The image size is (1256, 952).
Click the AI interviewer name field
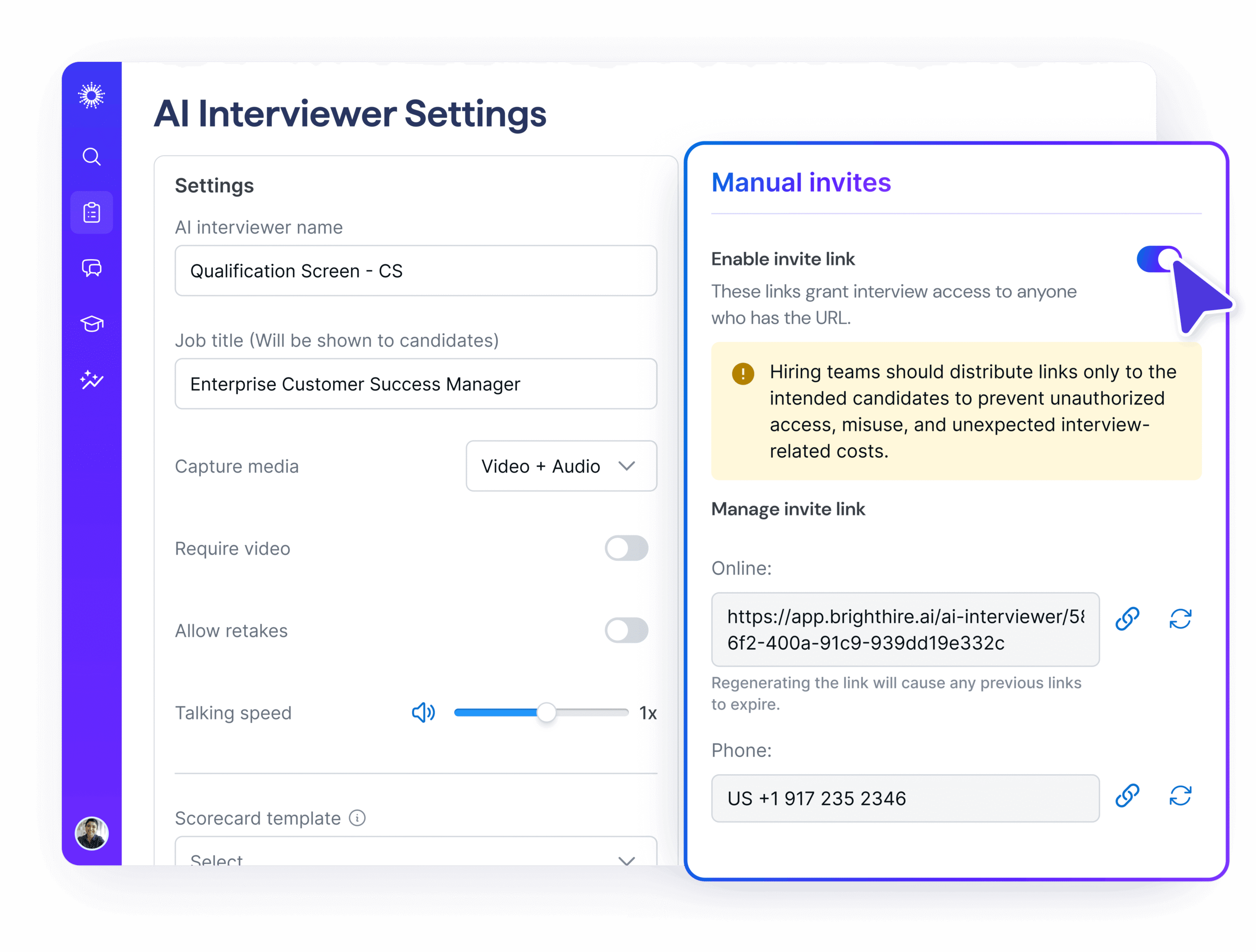point(416,271)
